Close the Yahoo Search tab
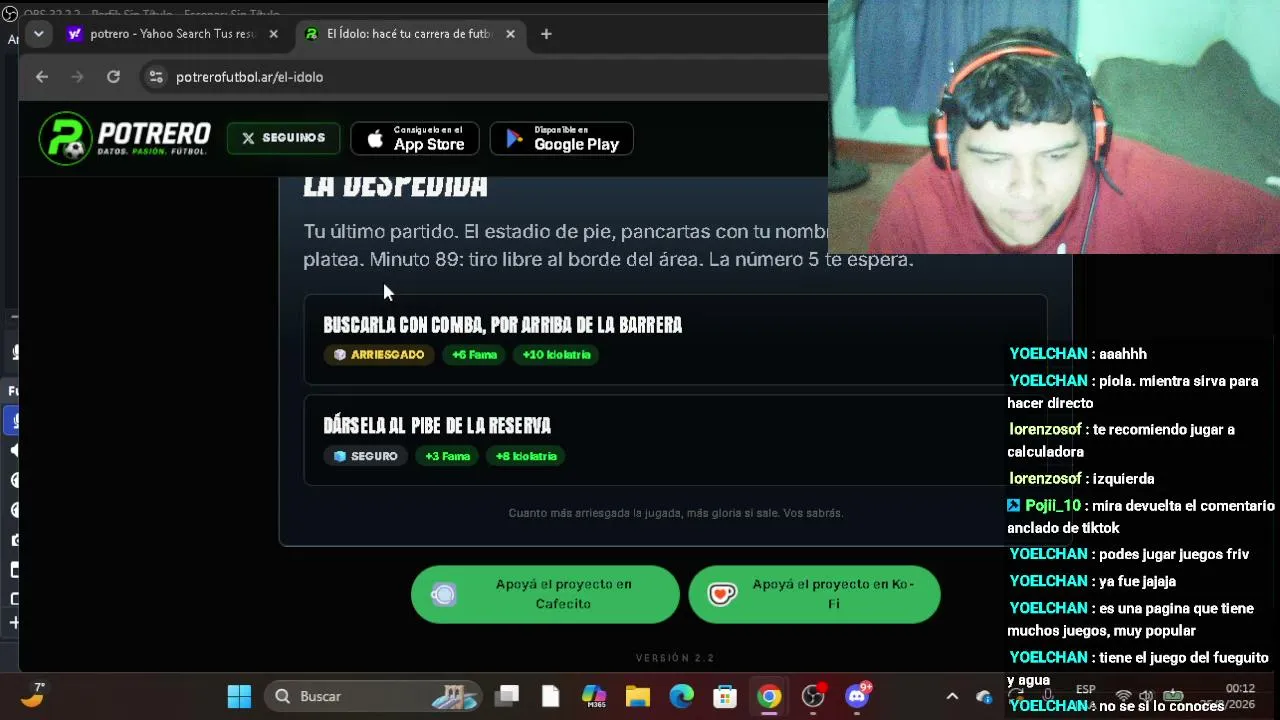 [x=274, y=34]
